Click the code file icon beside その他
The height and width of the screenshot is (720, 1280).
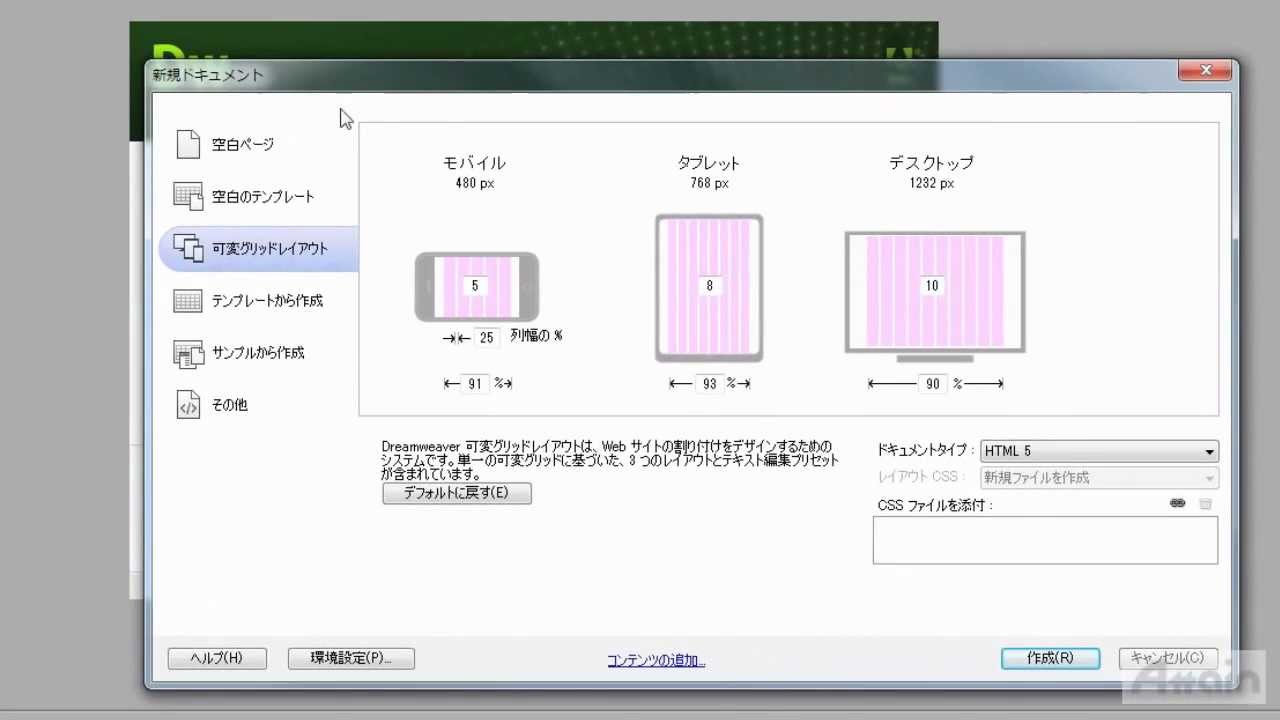click(x=188, y=405)
